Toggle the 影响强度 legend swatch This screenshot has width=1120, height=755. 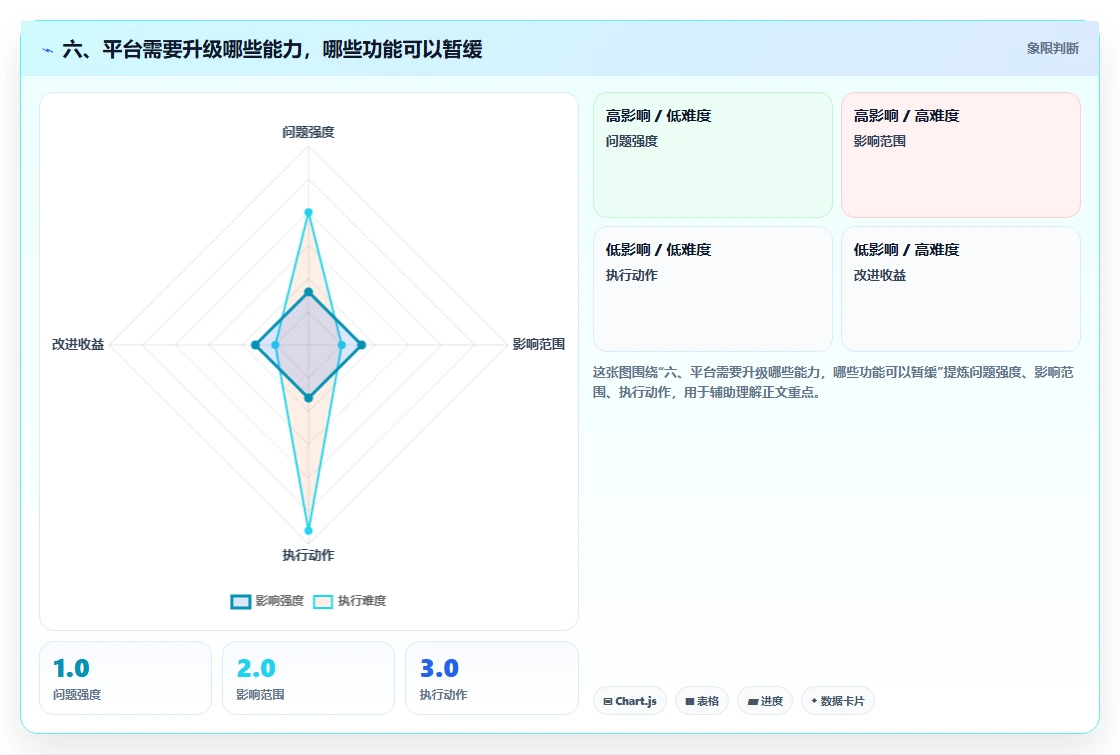point(241,601)
